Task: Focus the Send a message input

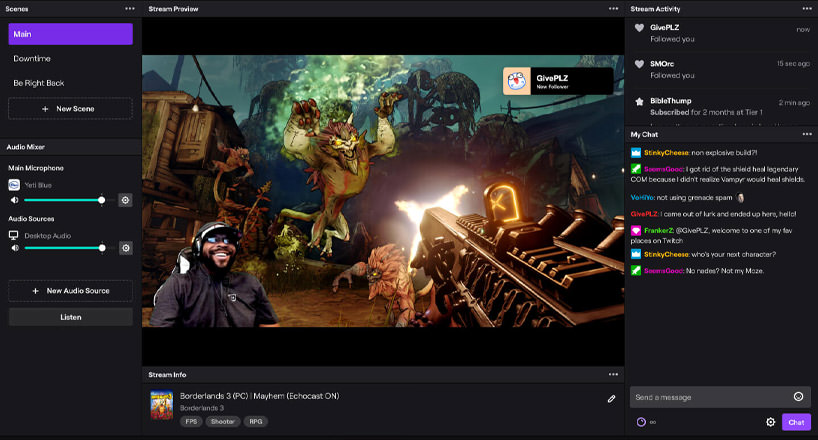Action: pyautogui.click(x=720, y=397)
